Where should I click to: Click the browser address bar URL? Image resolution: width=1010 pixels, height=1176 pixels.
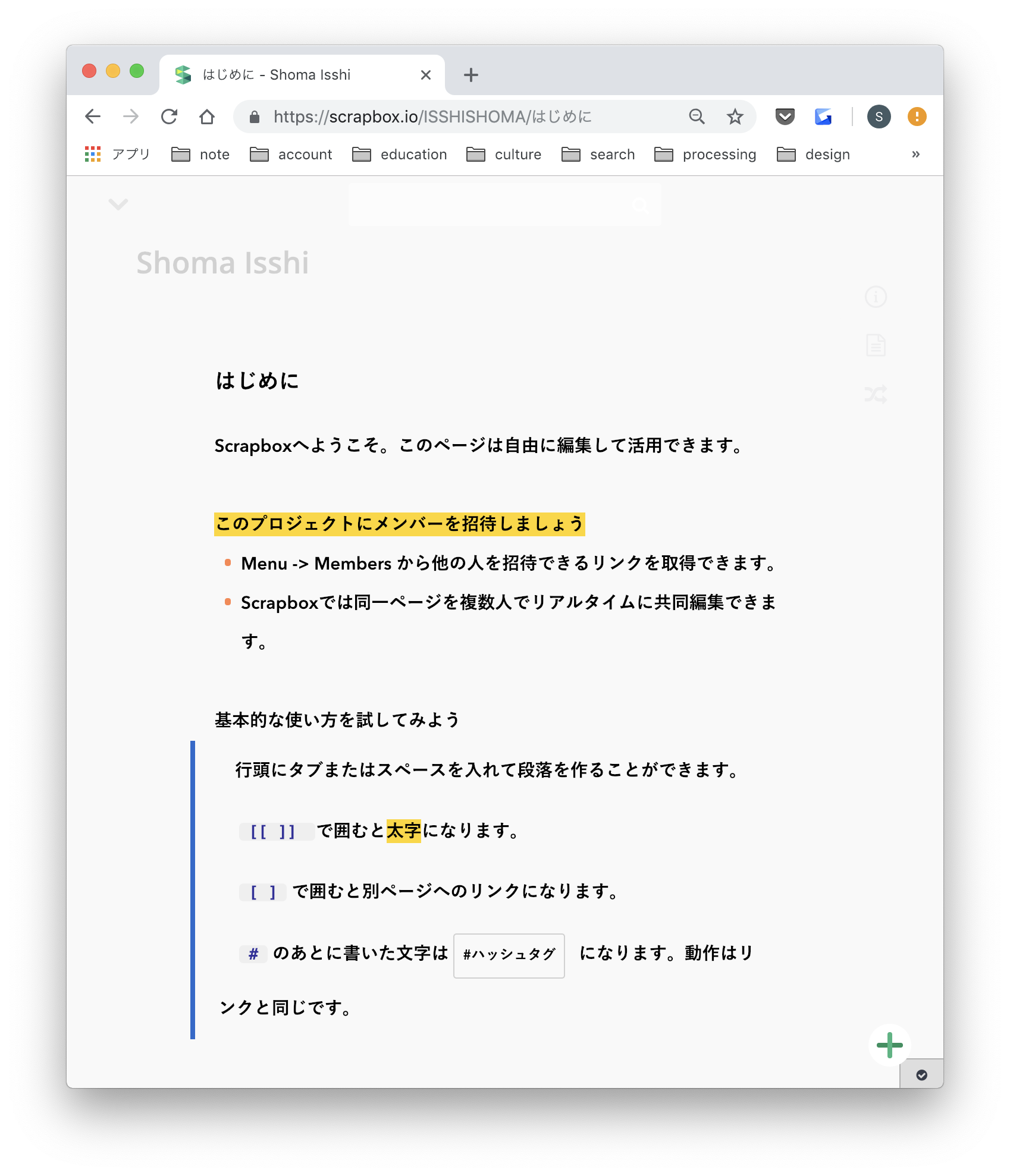point(432,117)
